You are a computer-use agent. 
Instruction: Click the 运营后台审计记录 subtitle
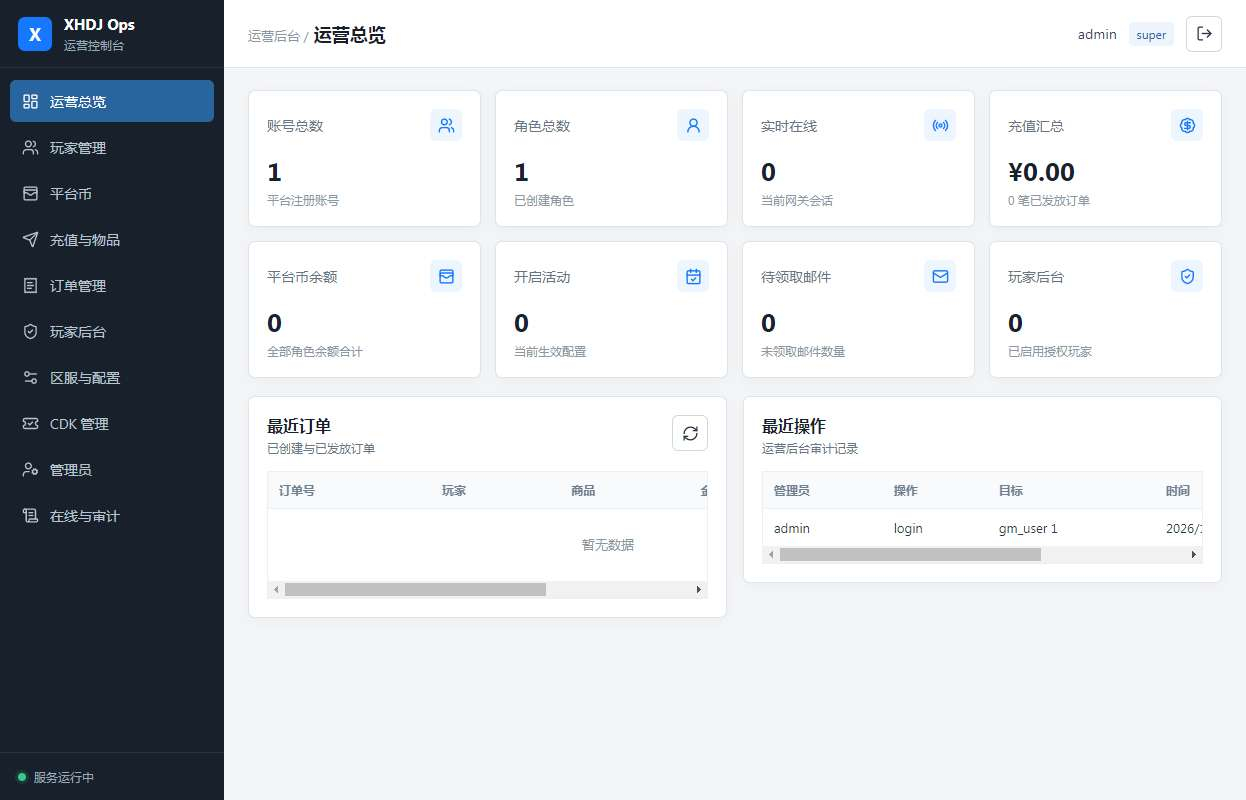click(810, 448)
